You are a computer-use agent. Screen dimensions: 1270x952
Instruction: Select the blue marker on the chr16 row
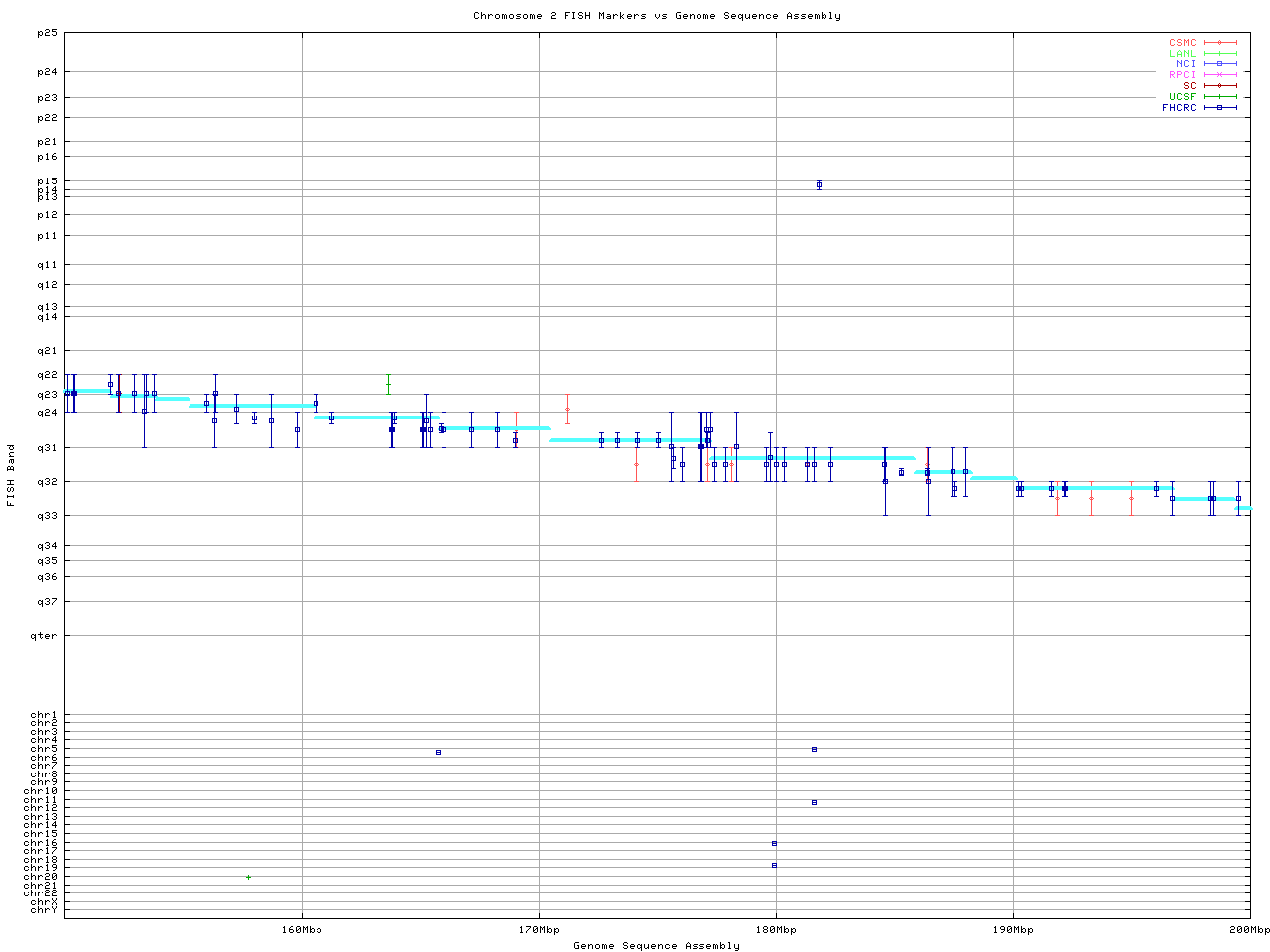[x=774, y=843]
